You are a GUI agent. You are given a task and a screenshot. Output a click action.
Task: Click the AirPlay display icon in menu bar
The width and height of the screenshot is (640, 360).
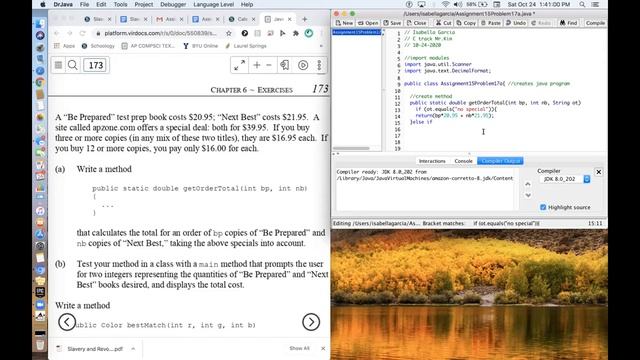[421, 4]
